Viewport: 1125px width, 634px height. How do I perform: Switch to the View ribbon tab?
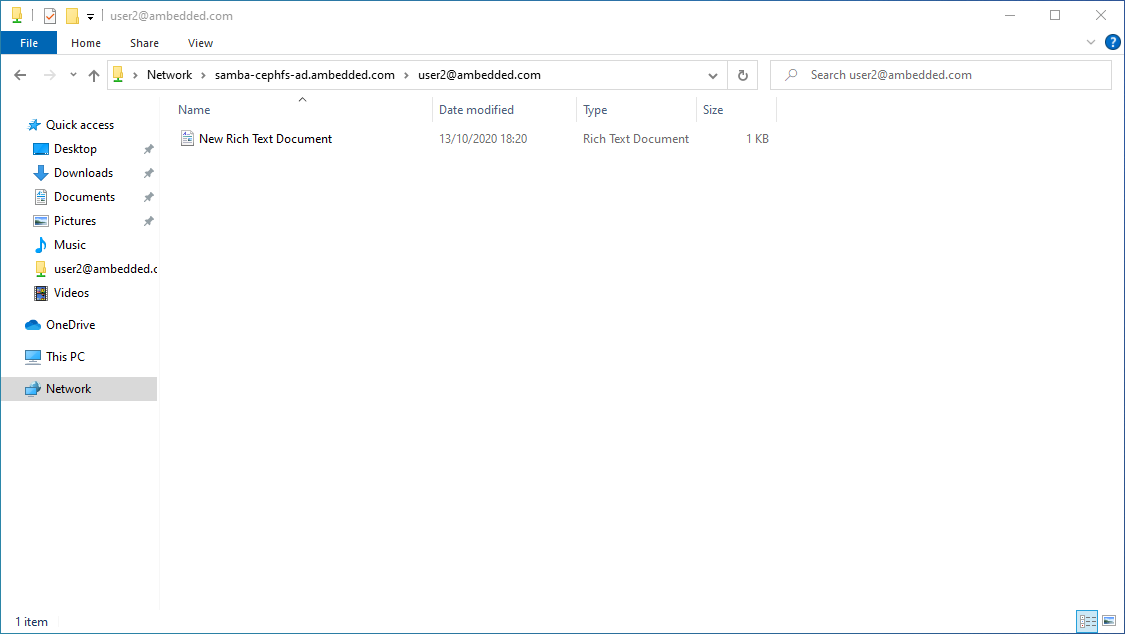coord(200,43)
